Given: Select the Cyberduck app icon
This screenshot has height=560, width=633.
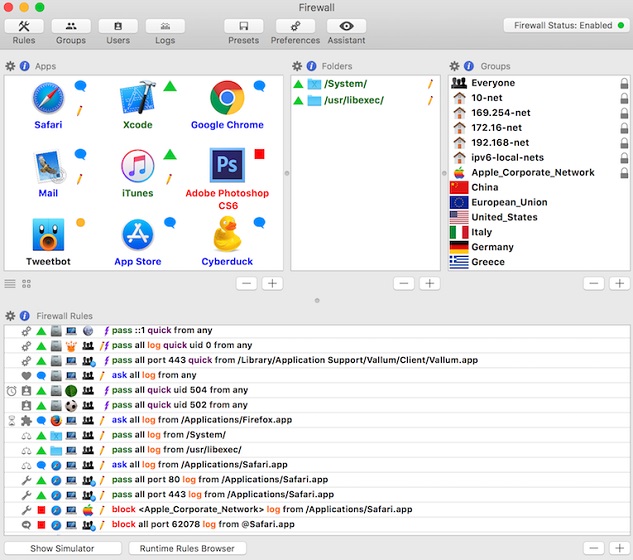Looking at the screenshot, I should click(x=226, y=235).
